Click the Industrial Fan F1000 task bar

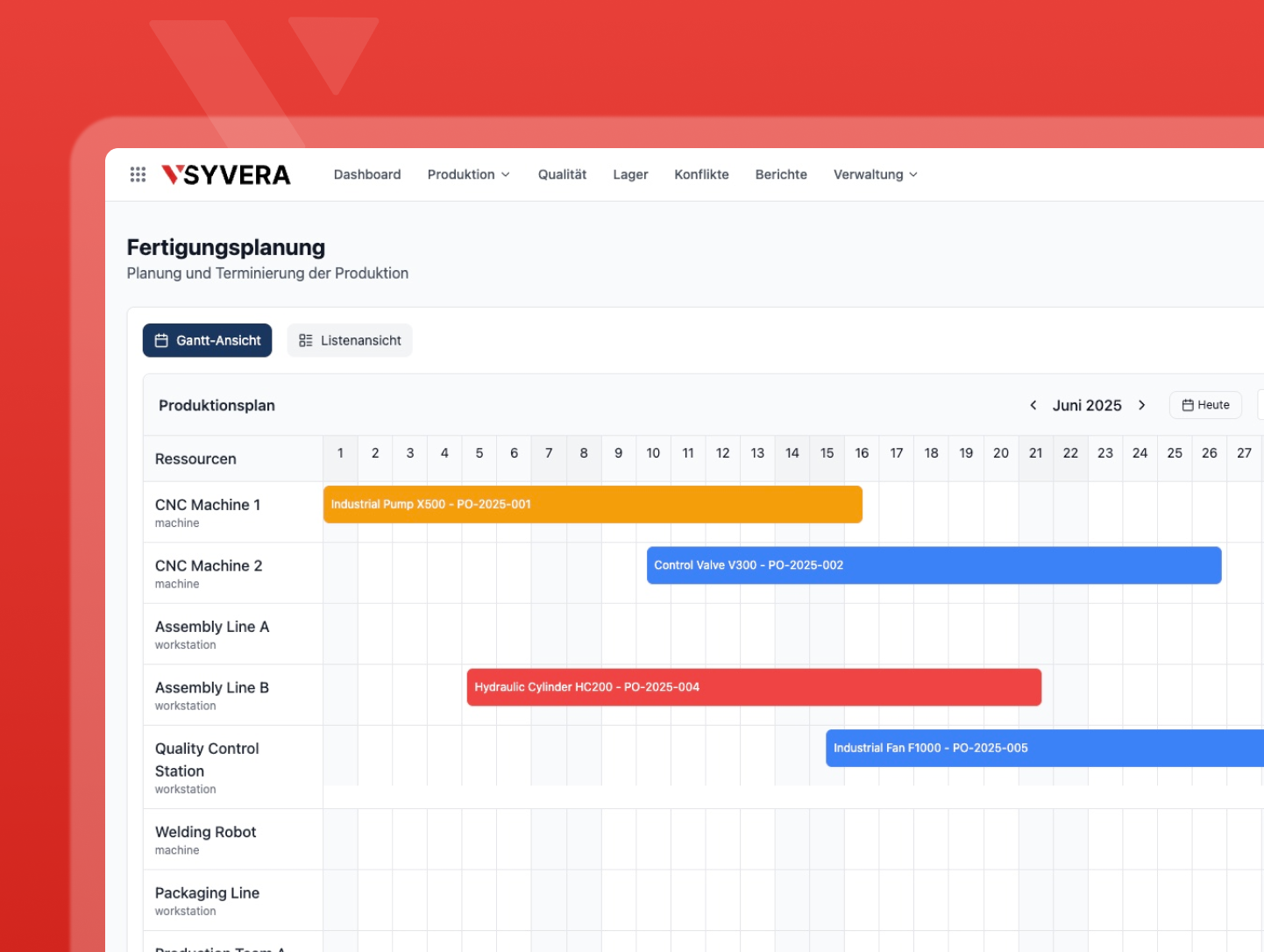(x=1043, y=748)
